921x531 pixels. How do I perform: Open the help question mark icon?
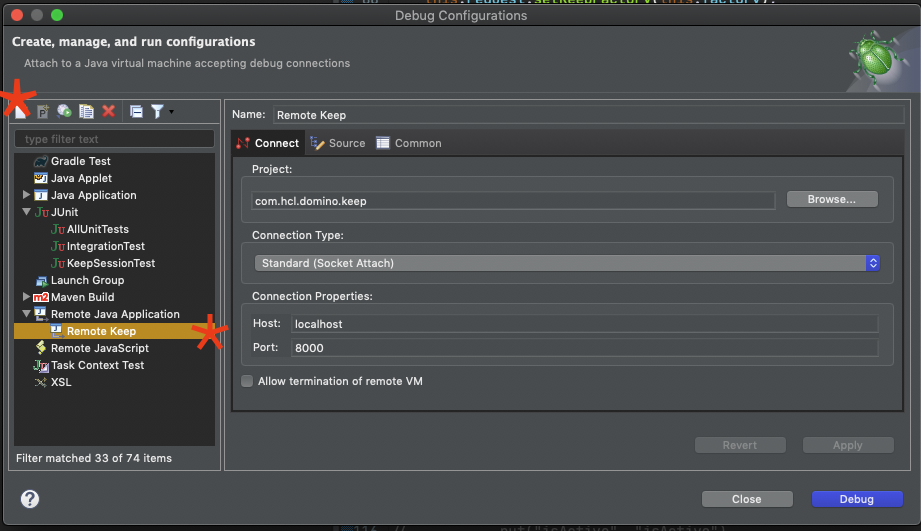[30, 499]
